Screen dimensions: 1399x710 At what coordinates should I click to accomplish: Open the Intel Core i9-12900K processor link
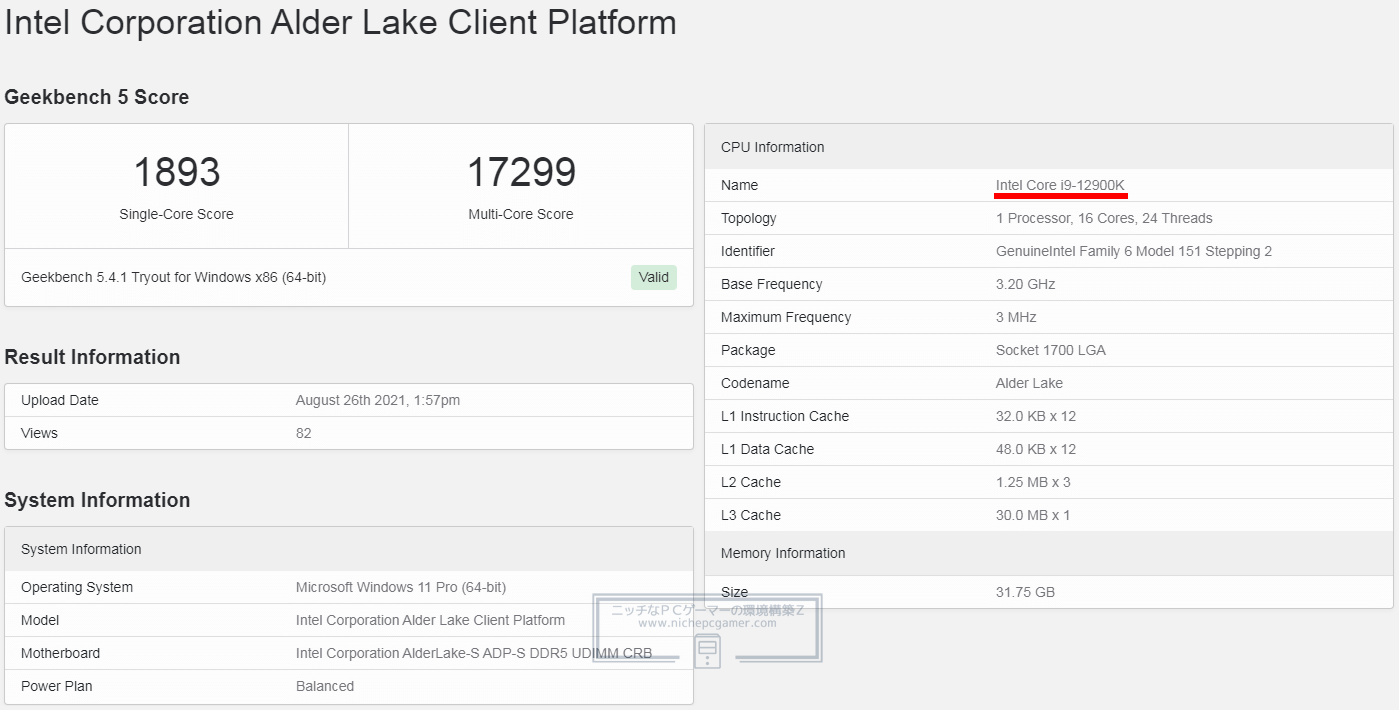coord(1060,185)
